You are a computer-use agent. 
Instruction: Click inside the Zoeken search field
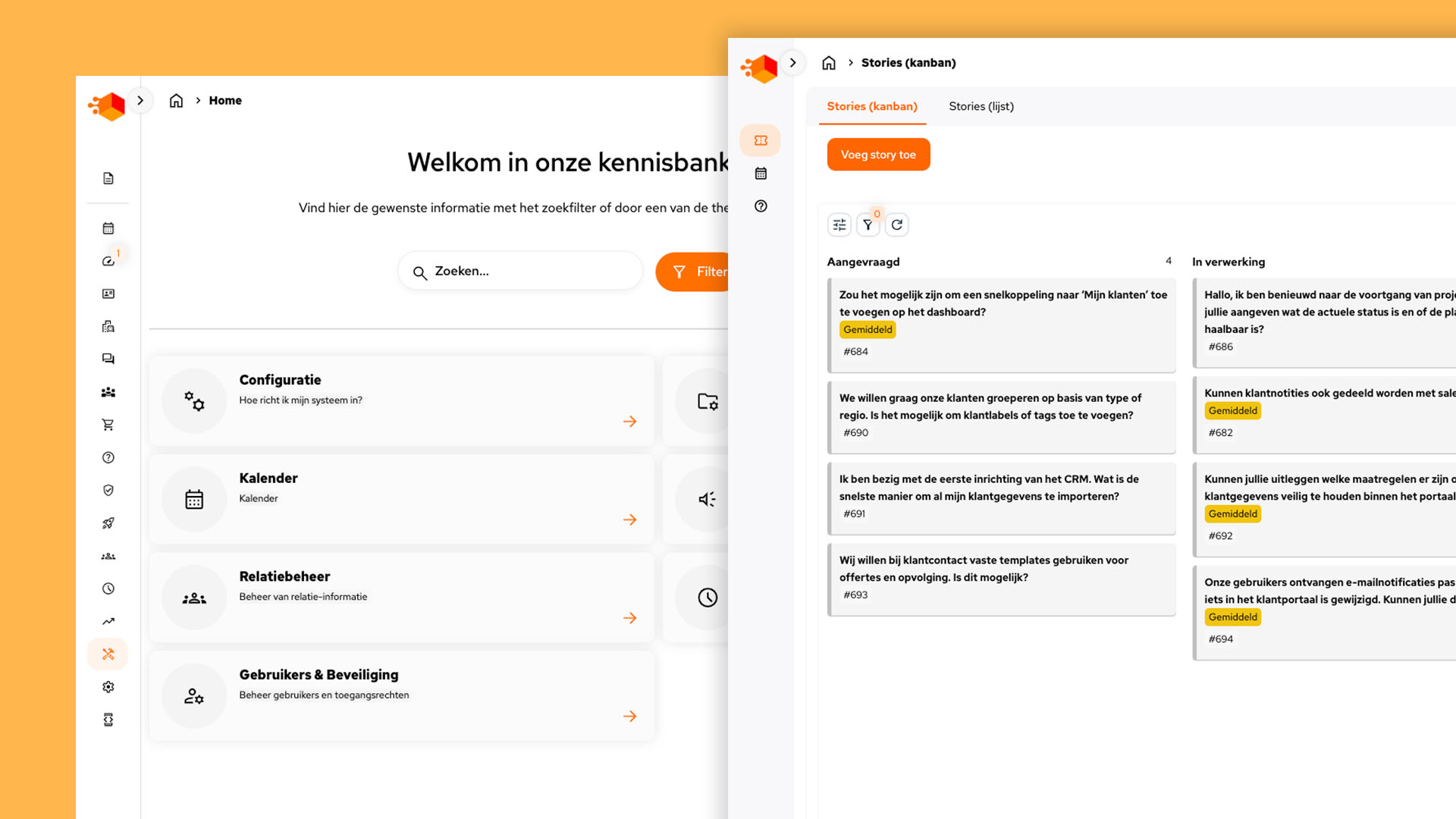pos(519,271)
